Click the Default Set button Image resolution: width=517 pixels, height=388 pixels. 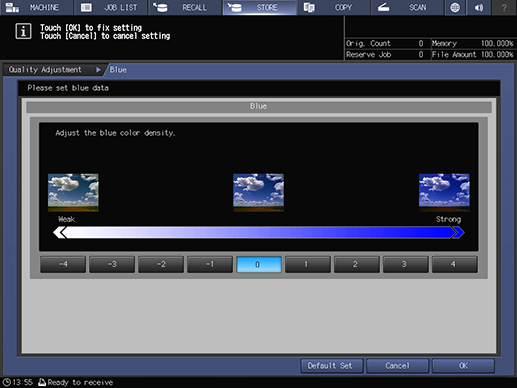(x=332, y=366)
